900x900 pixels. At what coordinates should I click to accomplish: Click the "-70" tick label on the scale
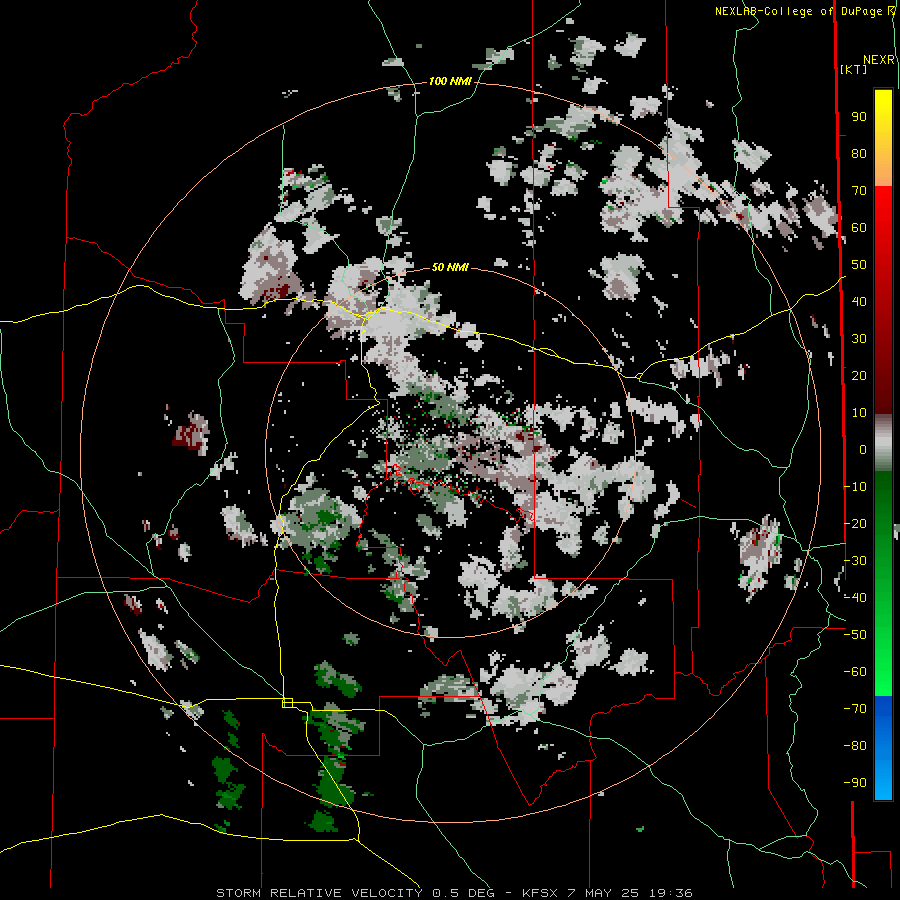click(x=856, y=709)
